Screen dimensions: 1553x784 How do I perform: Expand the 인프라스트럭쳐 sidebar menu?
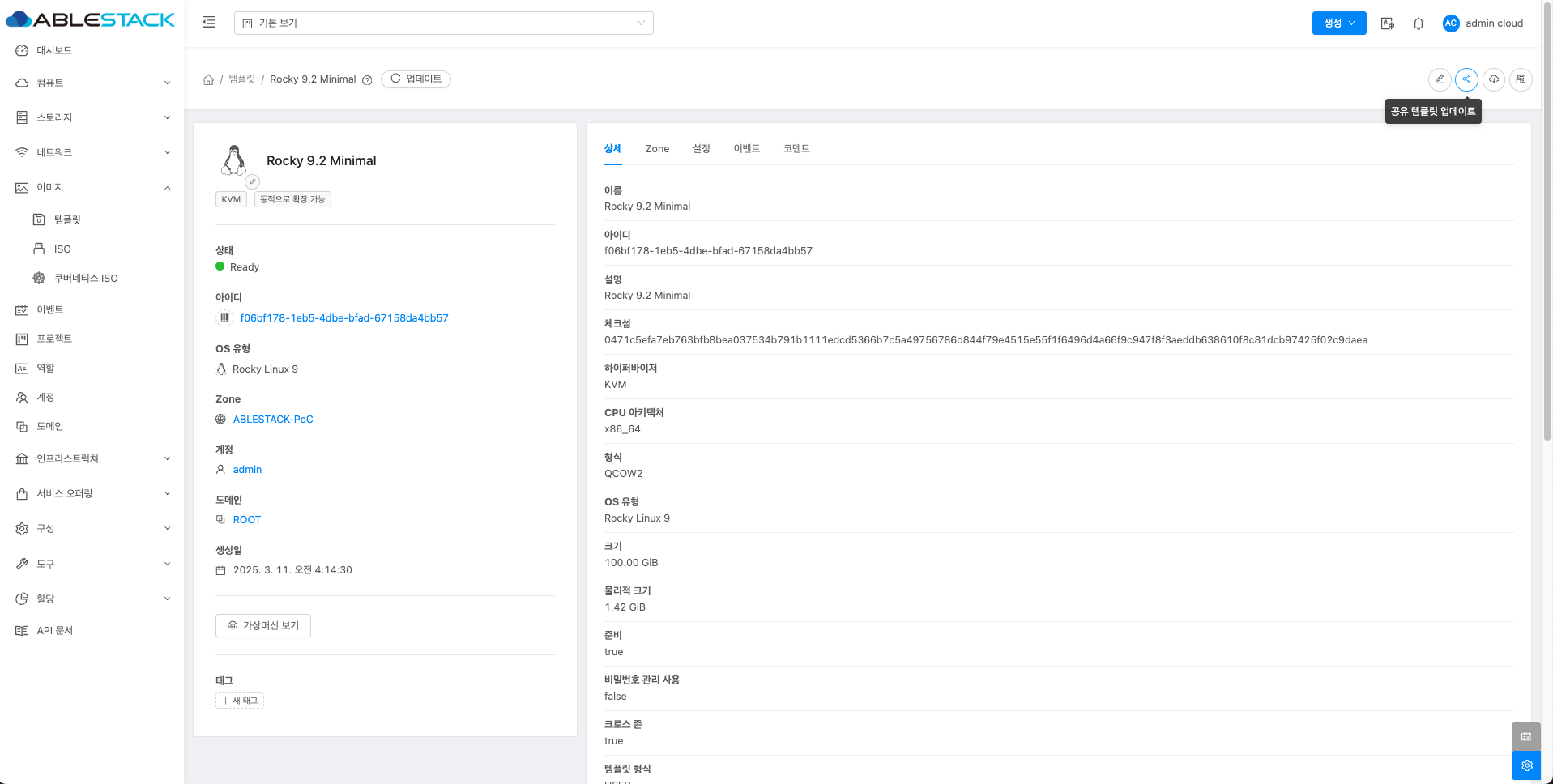[x=92, y=458]
